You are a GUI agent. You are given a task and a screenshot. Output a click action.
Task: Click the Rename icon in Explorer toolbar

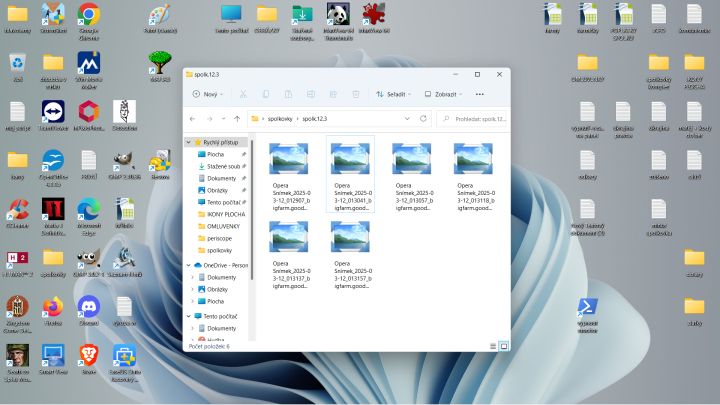(310, 94)
